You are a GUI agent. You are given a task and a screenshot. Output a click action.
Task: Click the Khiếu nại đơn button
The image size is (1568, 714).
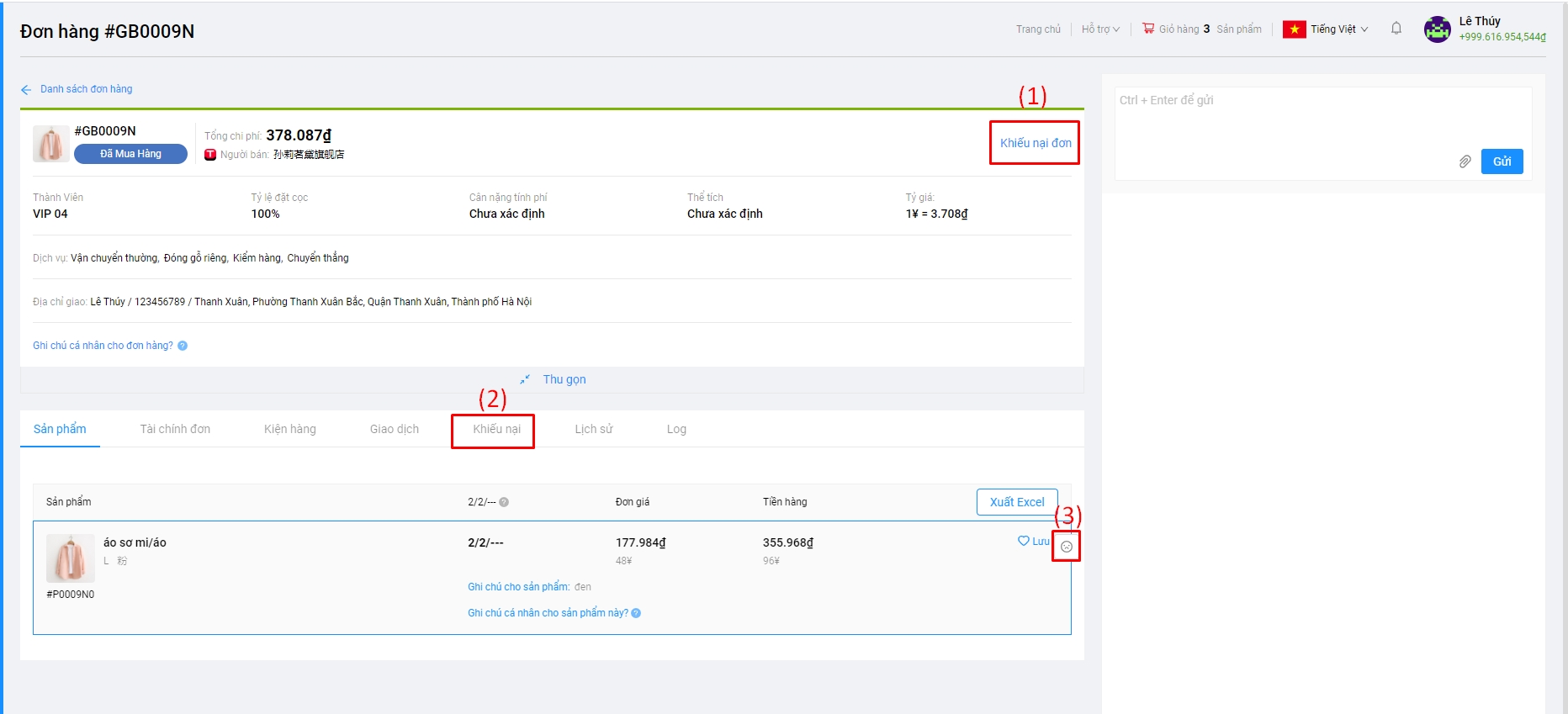(x=1035, y=143)
